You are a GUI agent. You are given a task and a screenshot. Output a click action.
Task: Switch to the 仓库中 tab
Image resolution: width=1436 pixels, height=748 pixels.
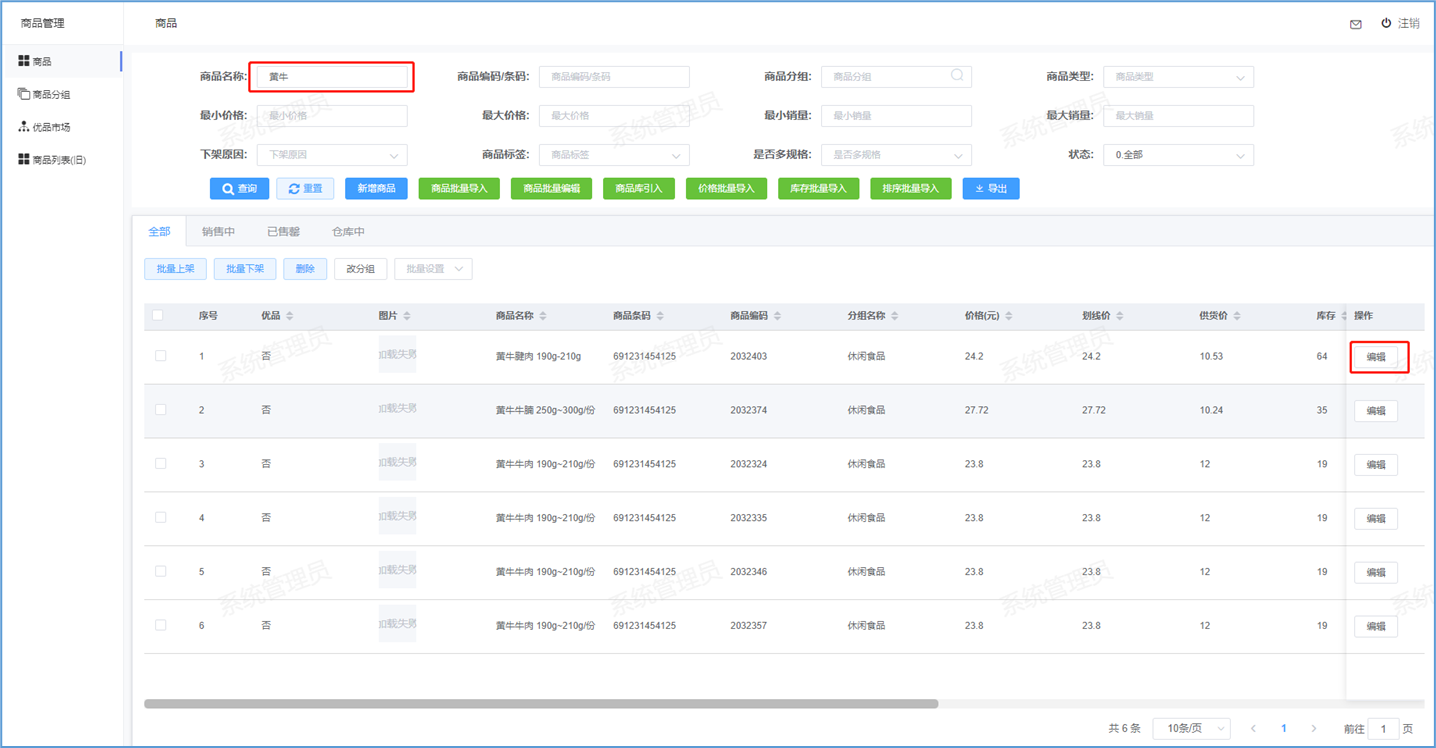click(348, 232)
